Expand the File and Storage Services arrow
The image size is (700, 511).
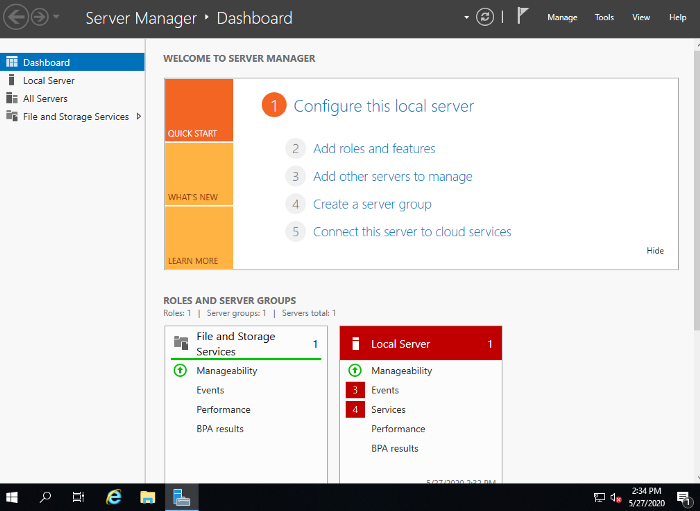pyautogui.click(x=139, y=116)
